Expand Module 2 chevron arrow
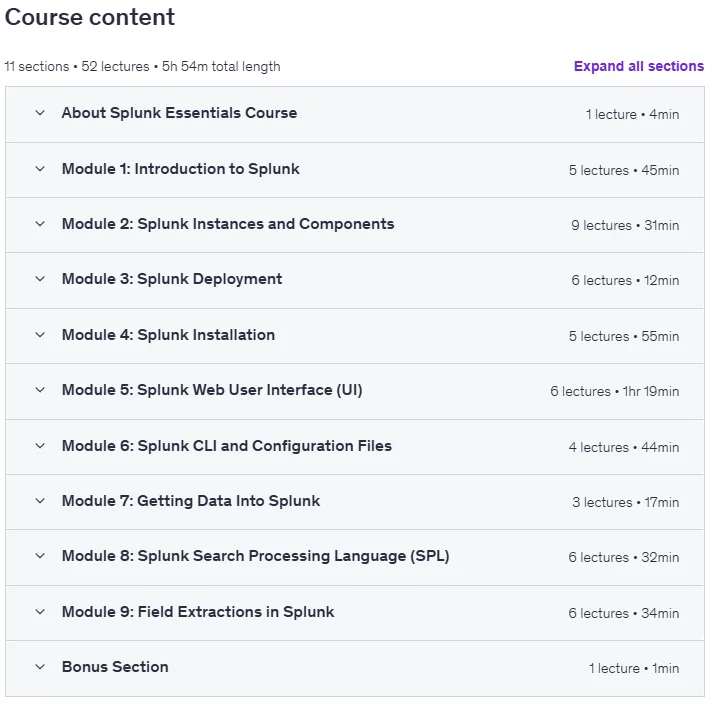Viewport: 710px width, 706px height. coord(40,224)
